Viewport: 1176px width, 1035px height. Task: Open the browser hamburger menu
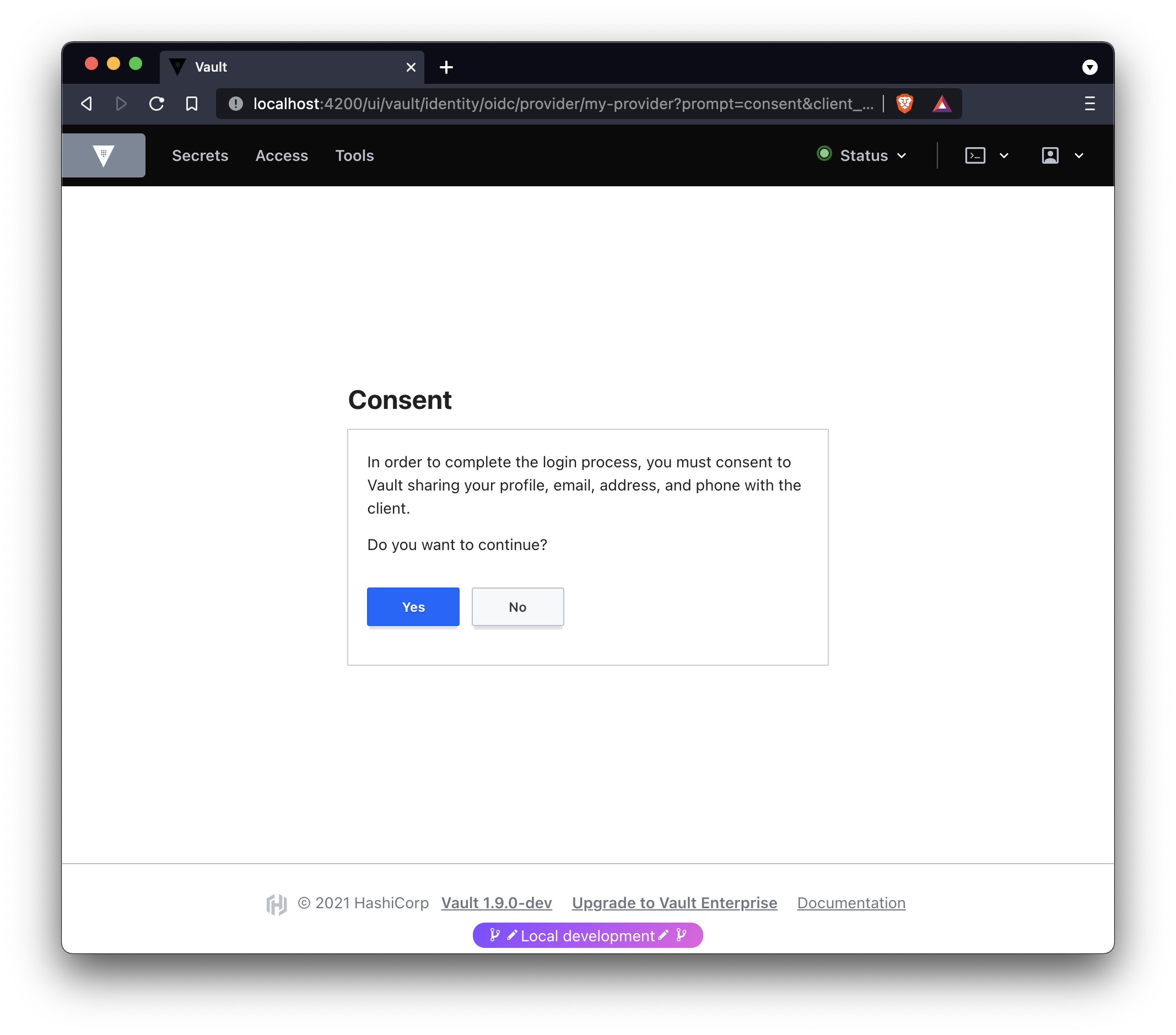[1089, 104]
